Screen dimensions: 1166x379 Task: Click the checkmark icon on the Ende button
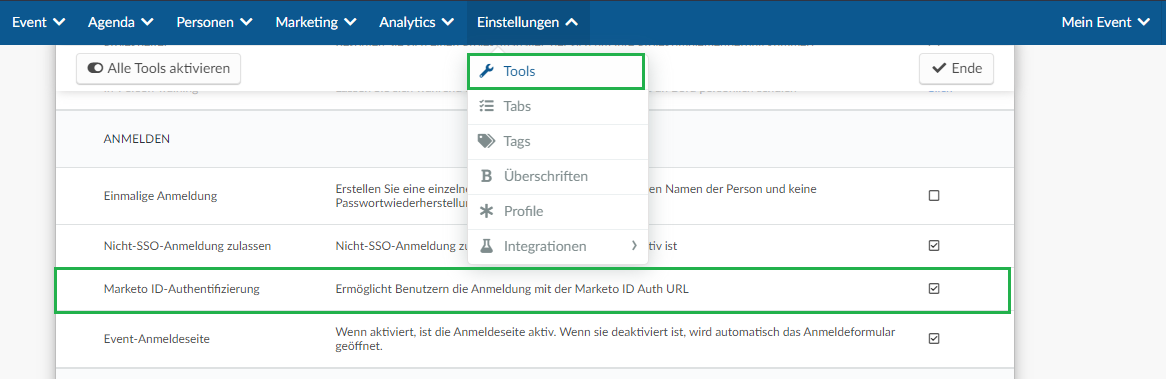(x=938, y=68)
